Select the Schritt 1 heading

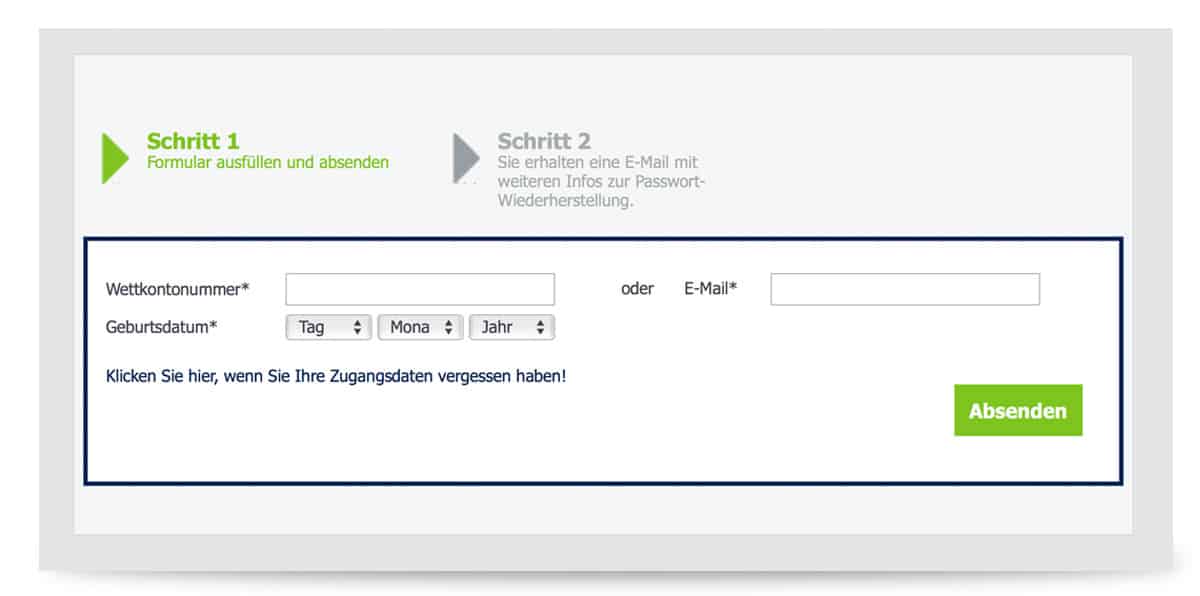[x=193, y=141]
